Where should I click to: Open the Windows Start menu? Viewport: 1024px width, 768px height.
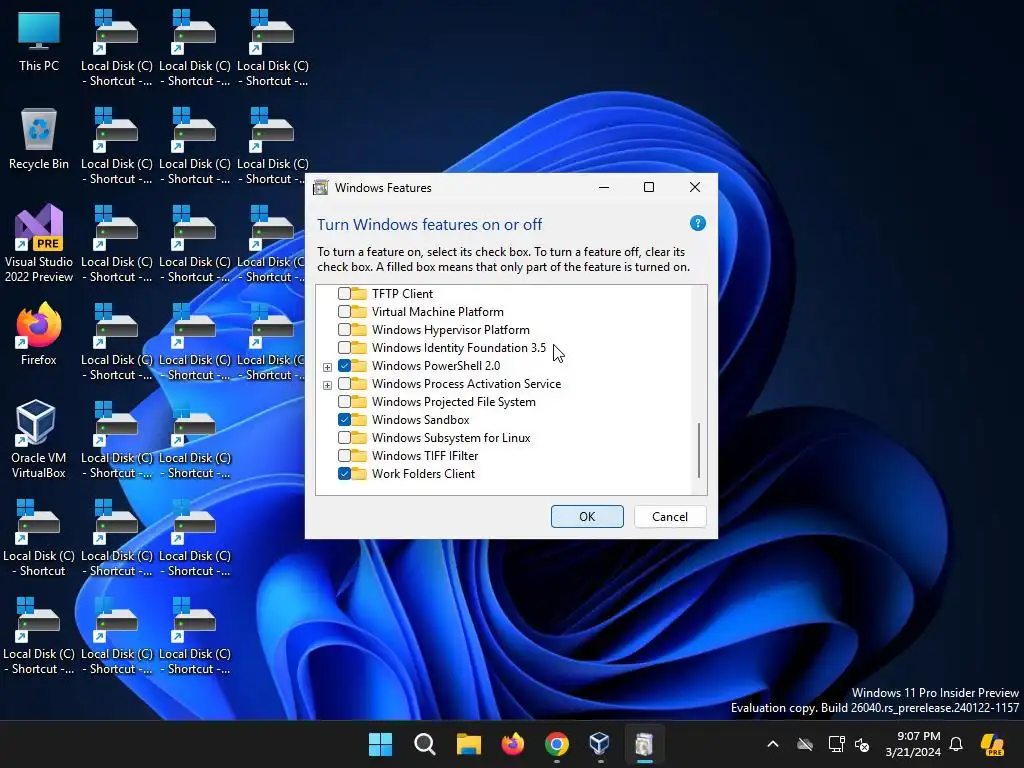coord(380,744)
